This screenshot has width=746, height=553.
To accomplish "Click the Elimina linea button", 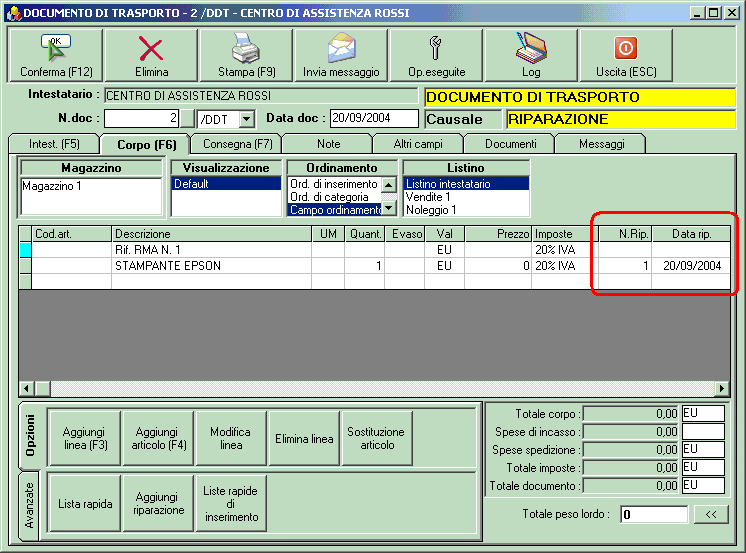I will pyautogui.click(x=304, y=438).
